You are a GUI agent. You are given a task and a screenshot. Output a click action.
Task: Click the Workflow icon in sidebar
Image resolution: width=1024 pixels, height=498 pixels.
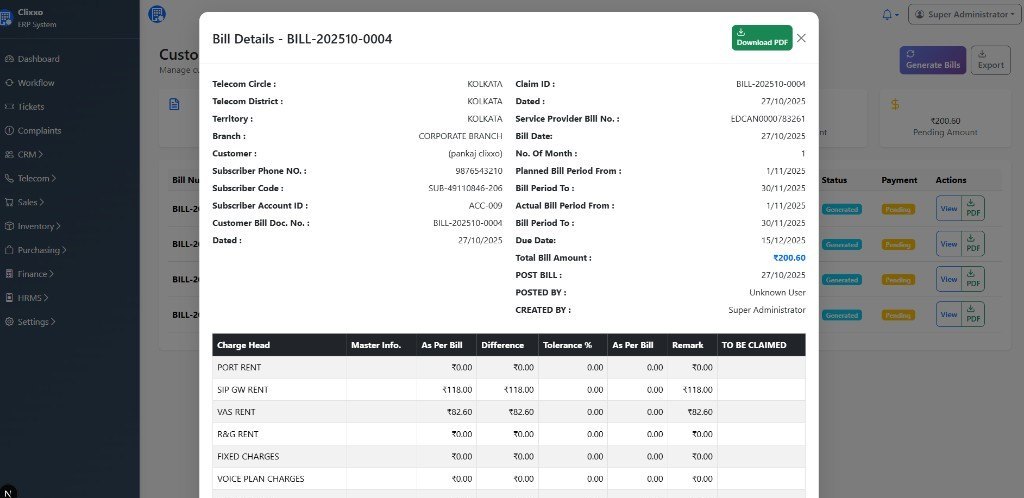tap(9, 83)
